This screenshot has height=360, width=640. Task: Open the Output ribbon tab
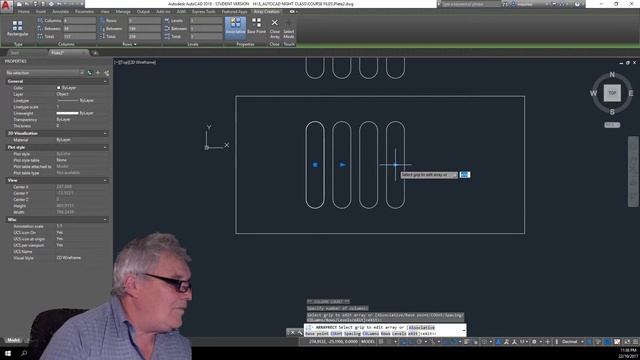143,12
